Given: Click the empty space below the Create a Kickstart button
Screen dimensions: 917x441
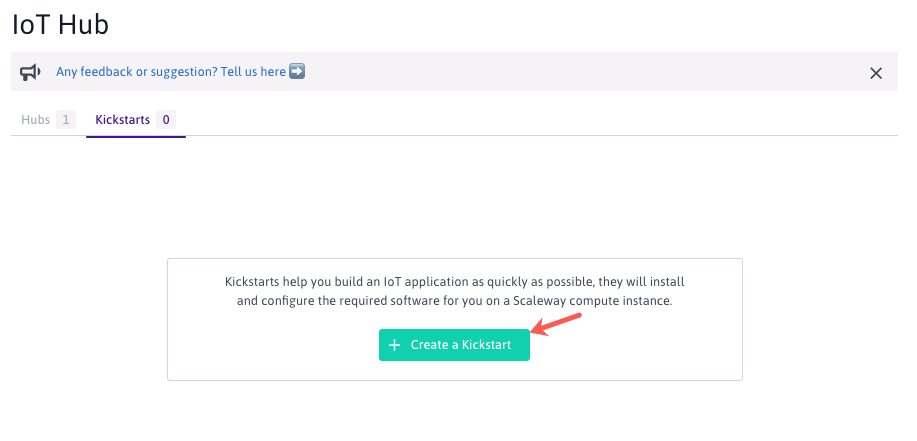Looking at the screenshot, I should click(454, 370).
